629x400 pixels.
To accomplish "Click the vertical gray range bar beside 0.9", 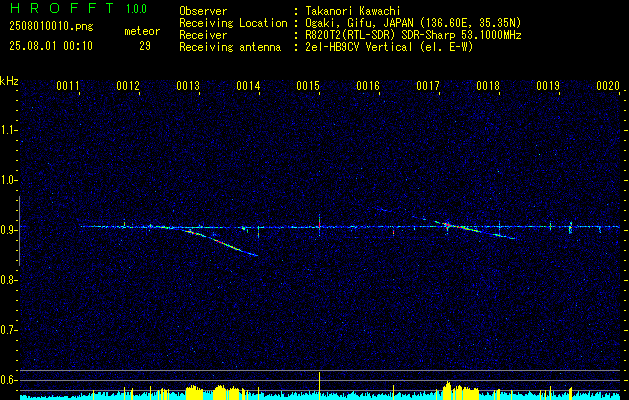I will pyautogui.click(x=19, y=231).
